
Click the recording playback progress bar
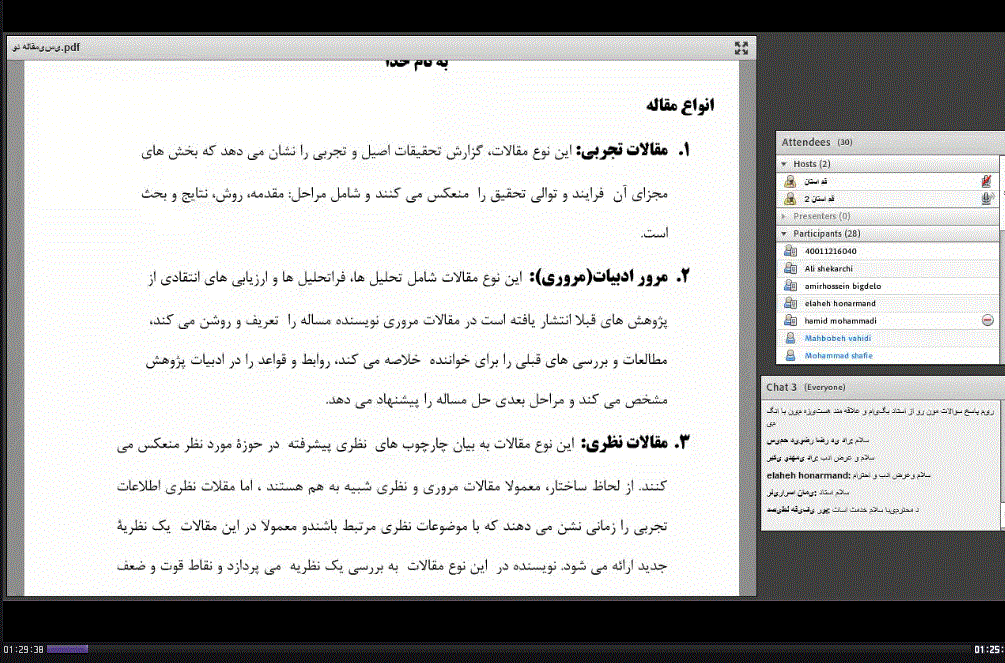[500, 649]
